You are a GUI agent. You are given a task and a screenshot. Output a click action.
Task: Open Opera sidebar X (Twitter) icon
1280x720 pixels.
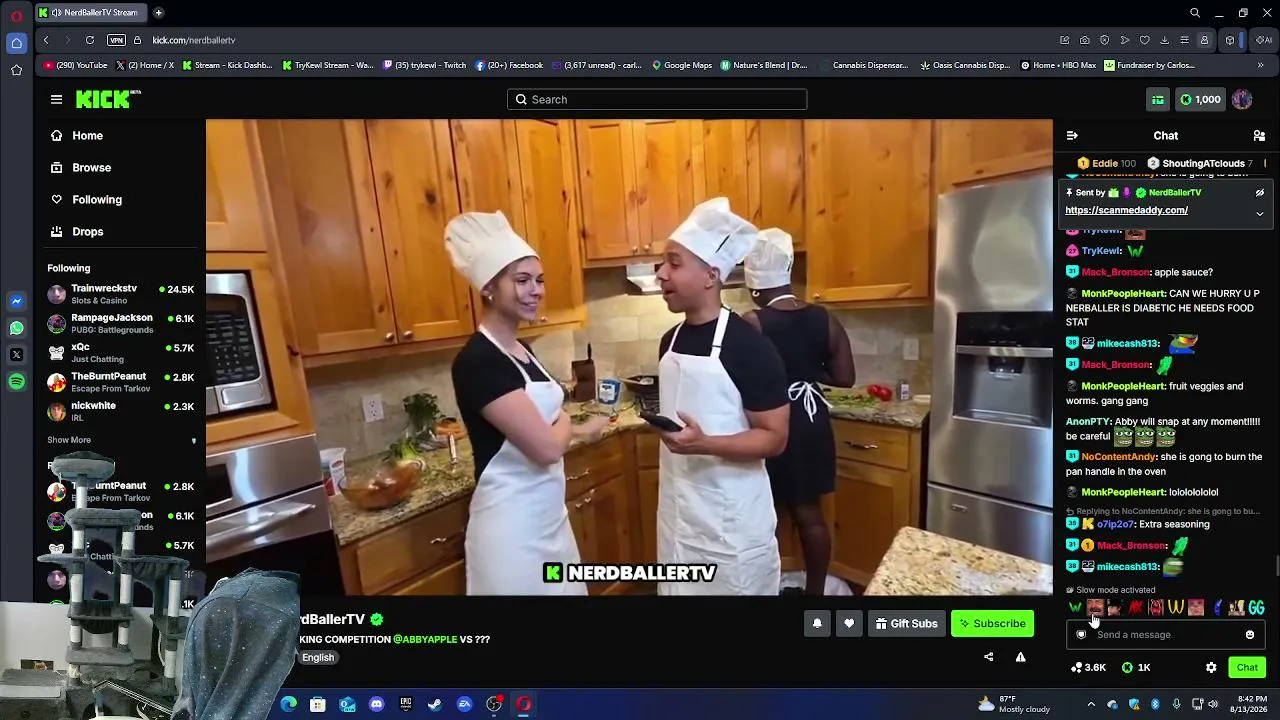[16, 355]
